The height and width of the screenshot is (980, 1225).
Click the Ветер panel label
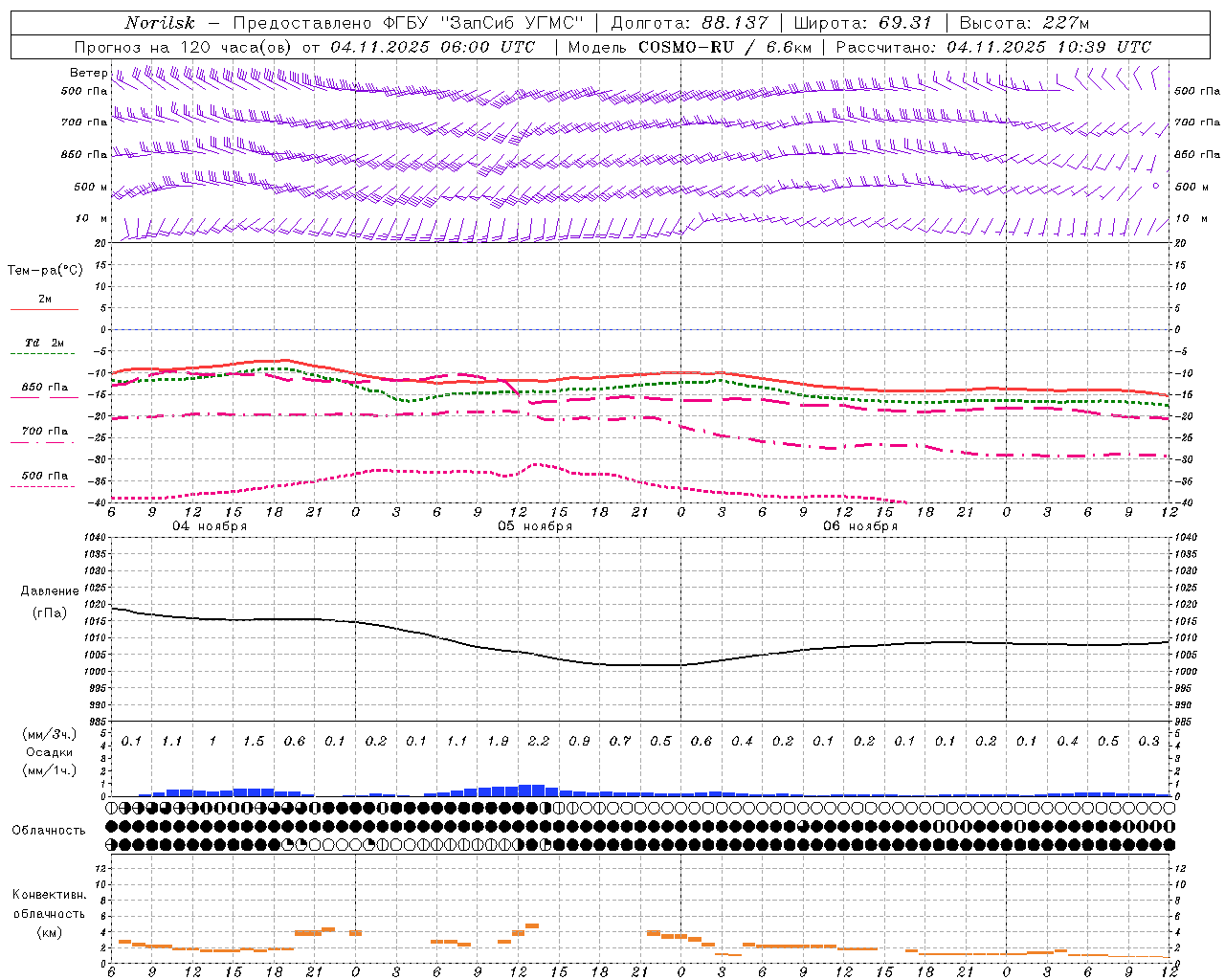88,73
